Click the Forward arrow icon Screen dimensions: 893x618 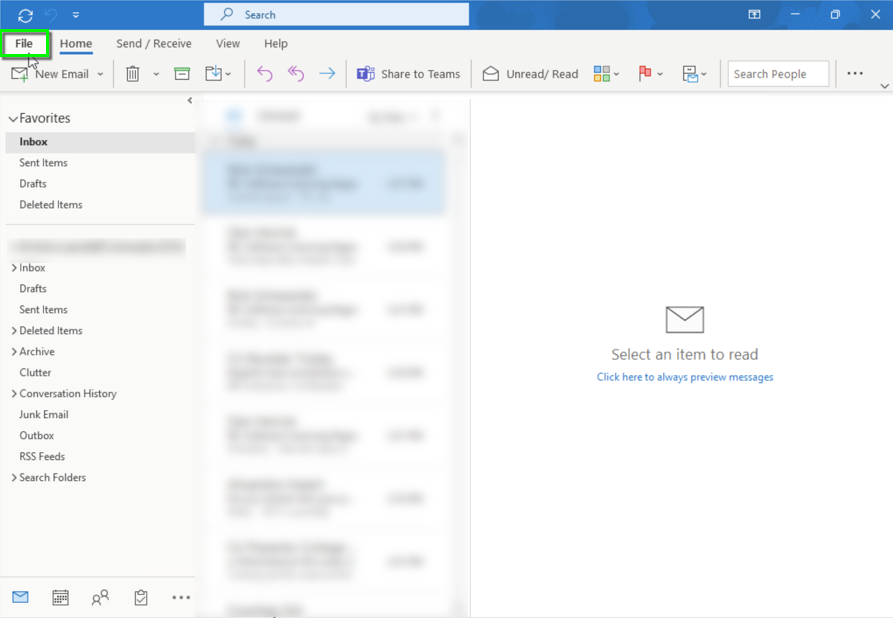click(327, 73)
